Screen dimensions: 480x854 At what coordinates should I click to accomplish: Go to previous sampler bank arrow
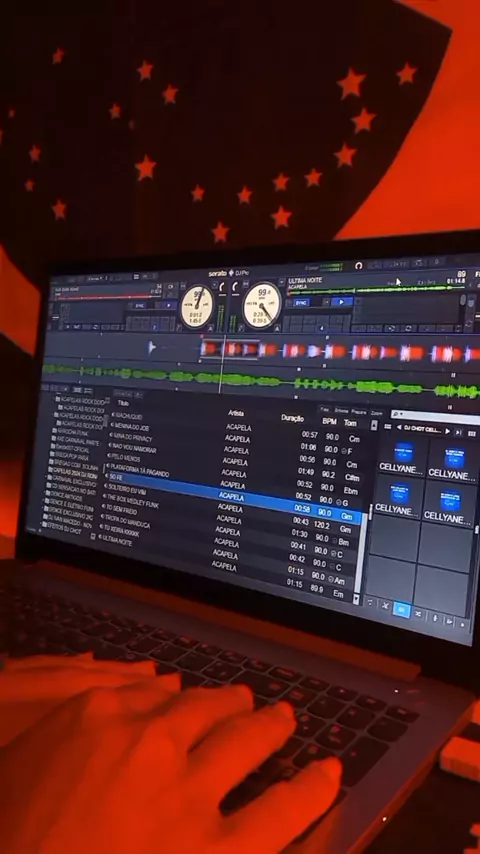pos(398,427)
